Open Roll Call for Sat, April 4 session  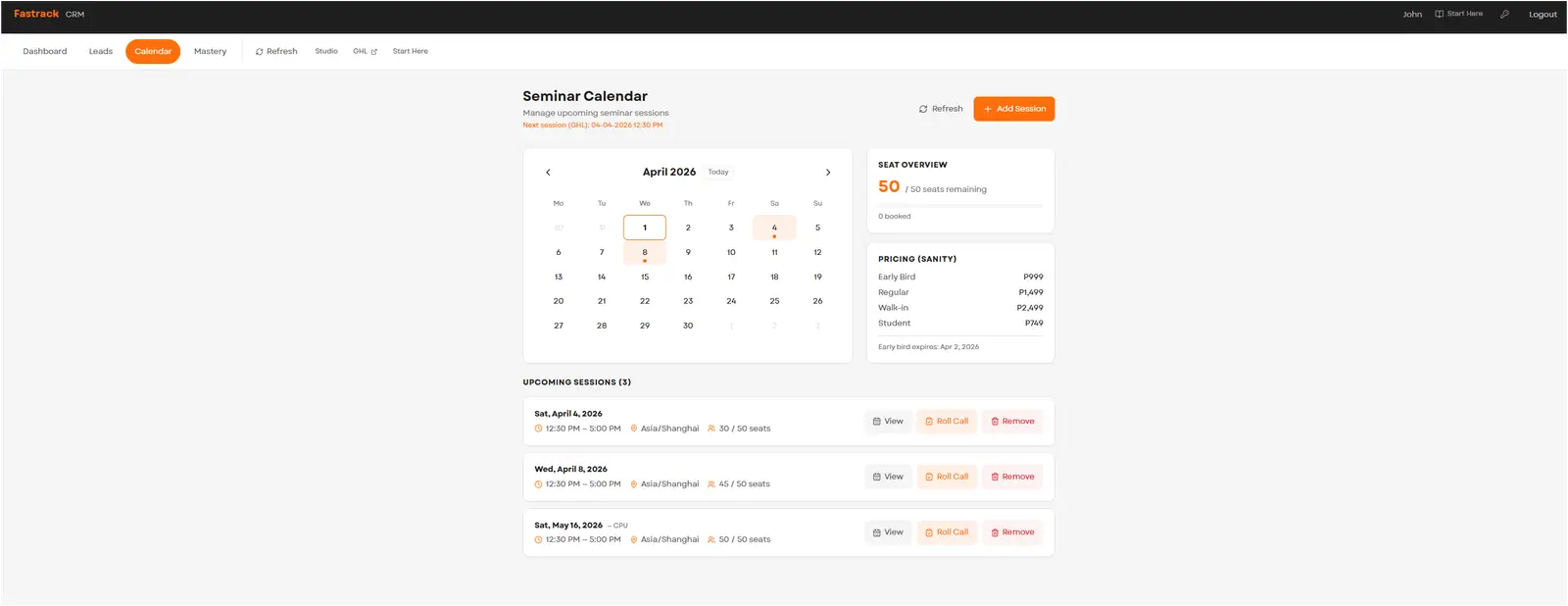[x=947, y=422]
